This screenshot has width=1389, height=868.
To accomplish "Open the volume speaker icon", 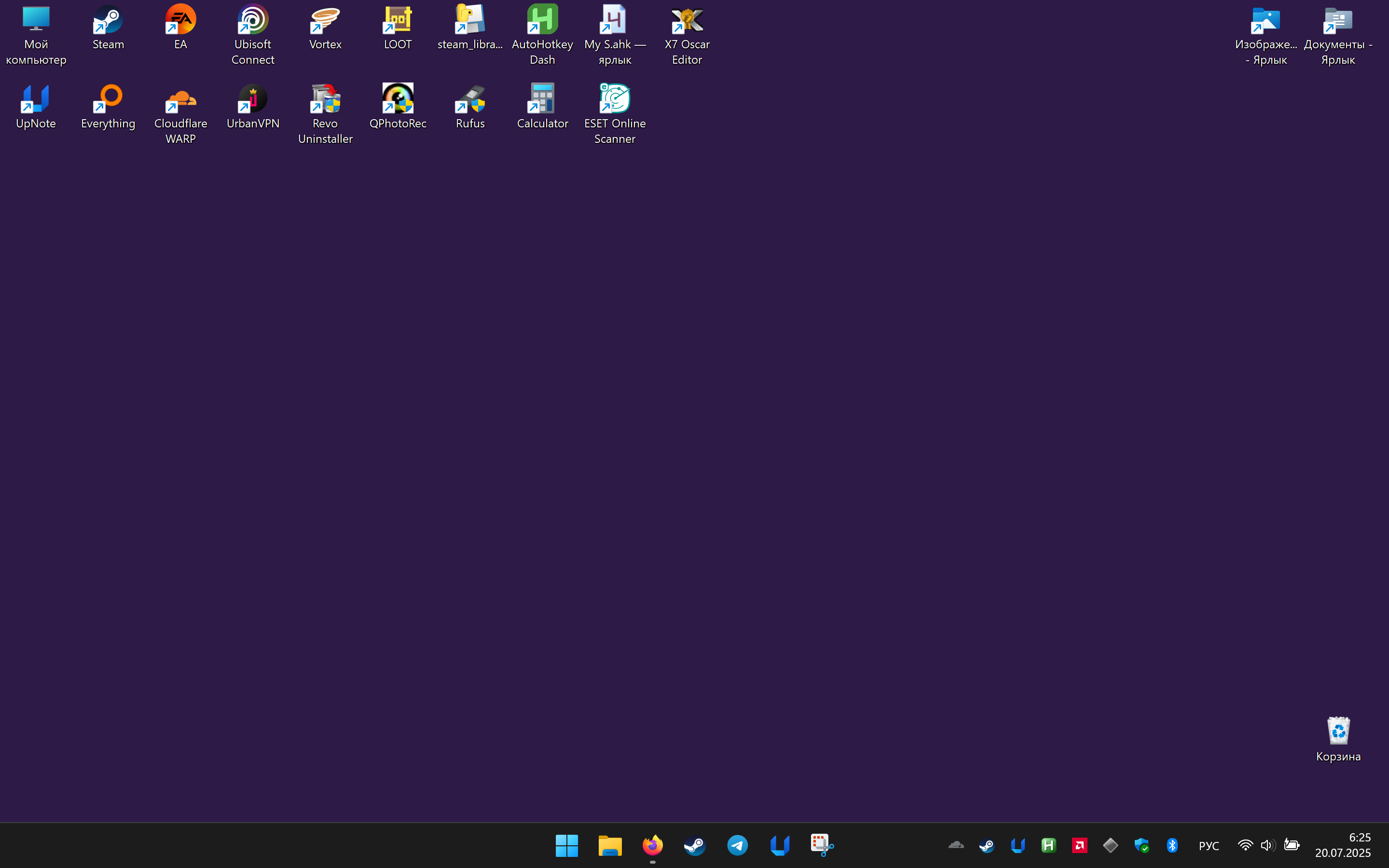I will click(1268, 845).
